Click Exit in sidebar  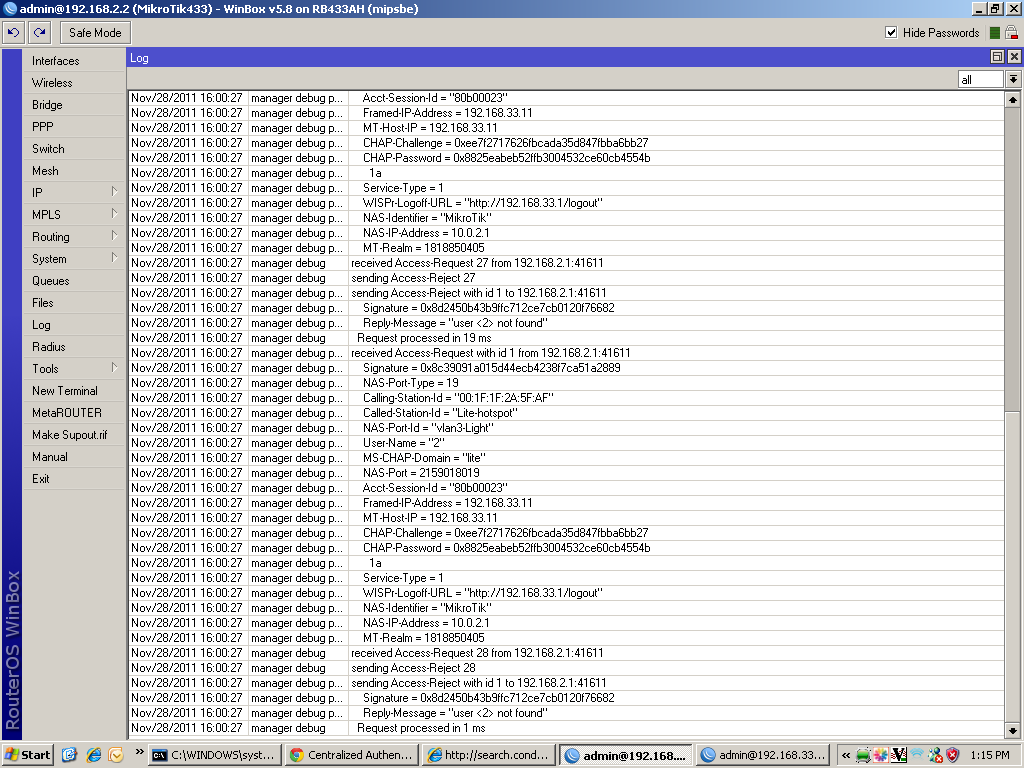(x=73, y=479)
